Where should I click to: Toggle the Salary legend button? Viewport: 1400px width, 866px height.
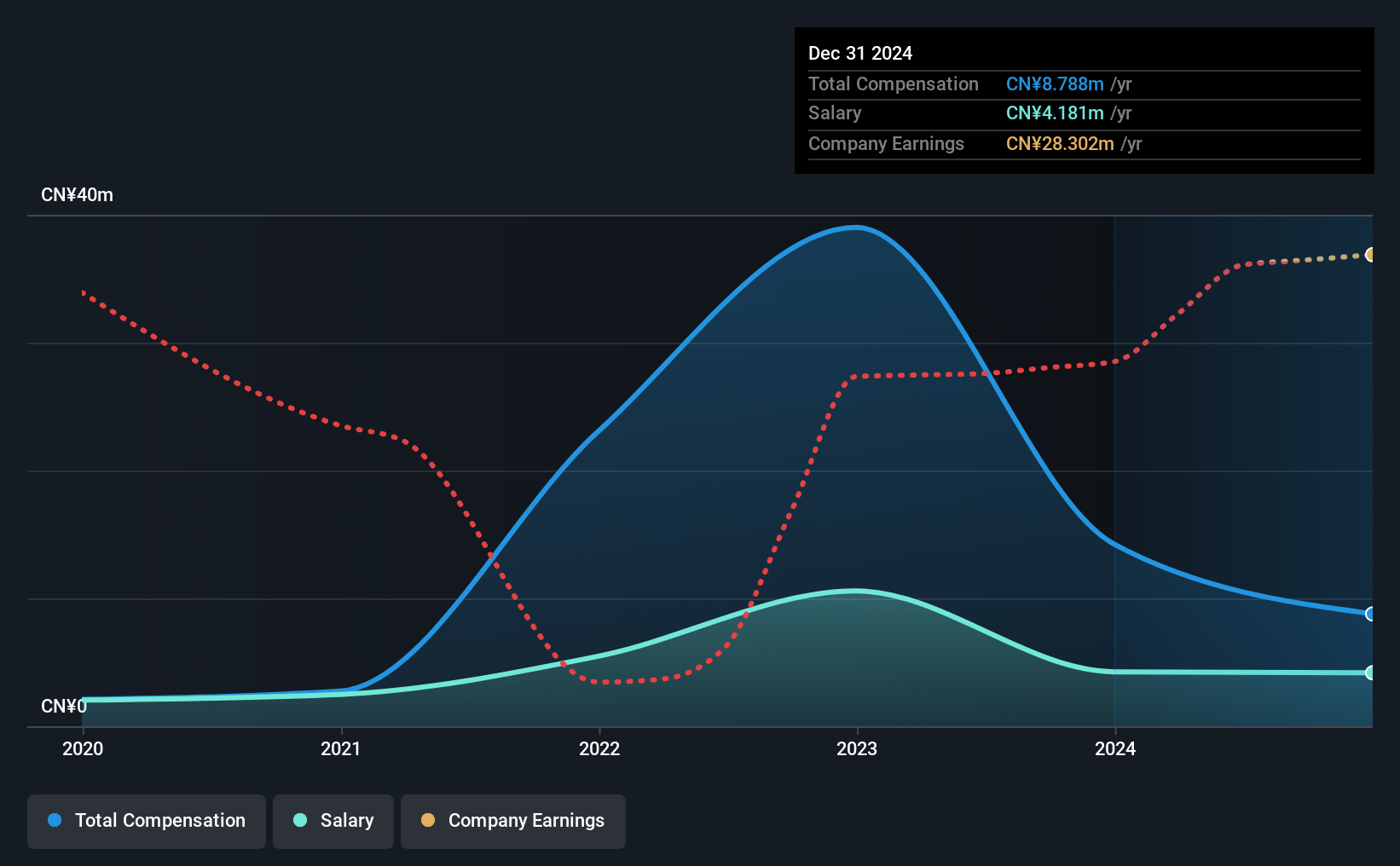point(333,821)
